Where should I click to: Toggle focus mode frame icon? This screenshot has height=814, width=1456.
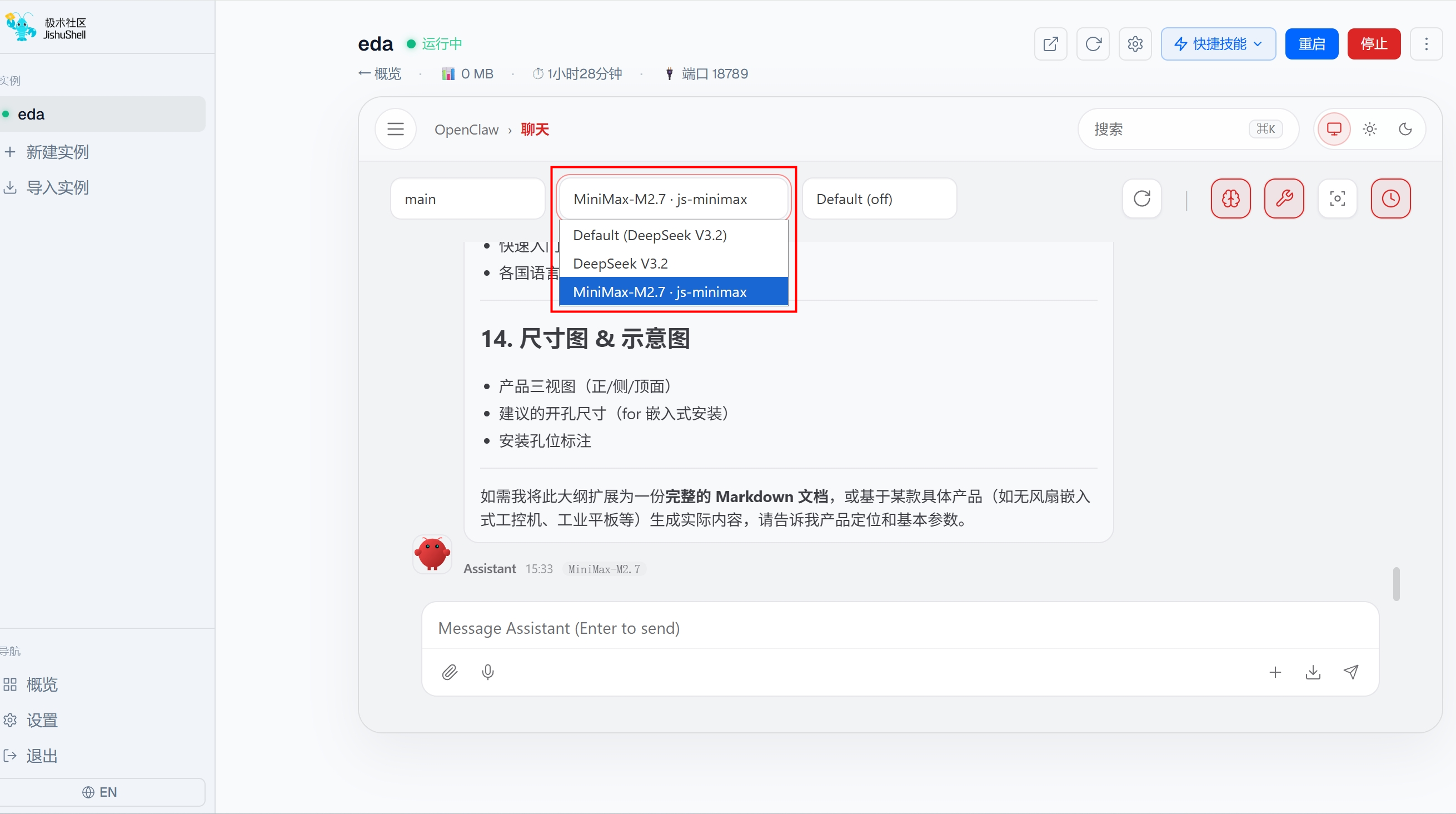click(x=1337, y=198)
